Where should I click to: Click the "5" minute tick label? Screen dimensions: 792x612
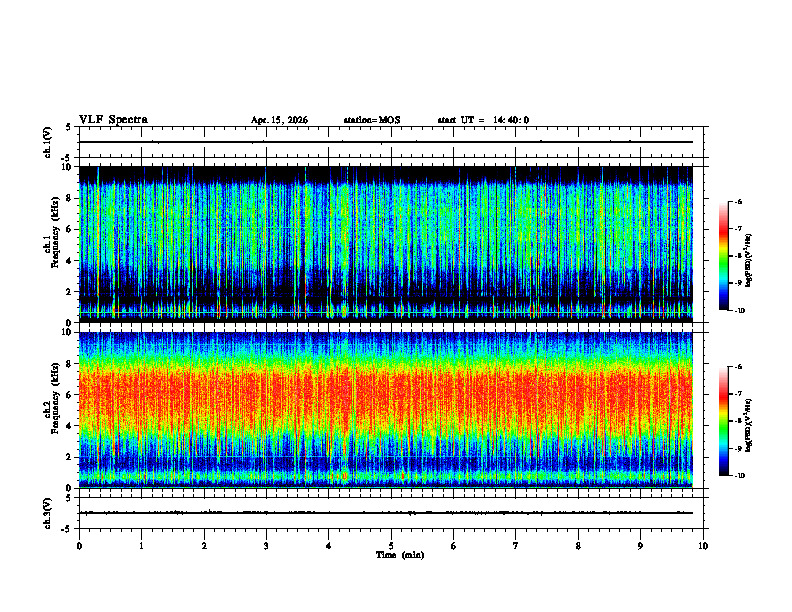click(391, 546)
